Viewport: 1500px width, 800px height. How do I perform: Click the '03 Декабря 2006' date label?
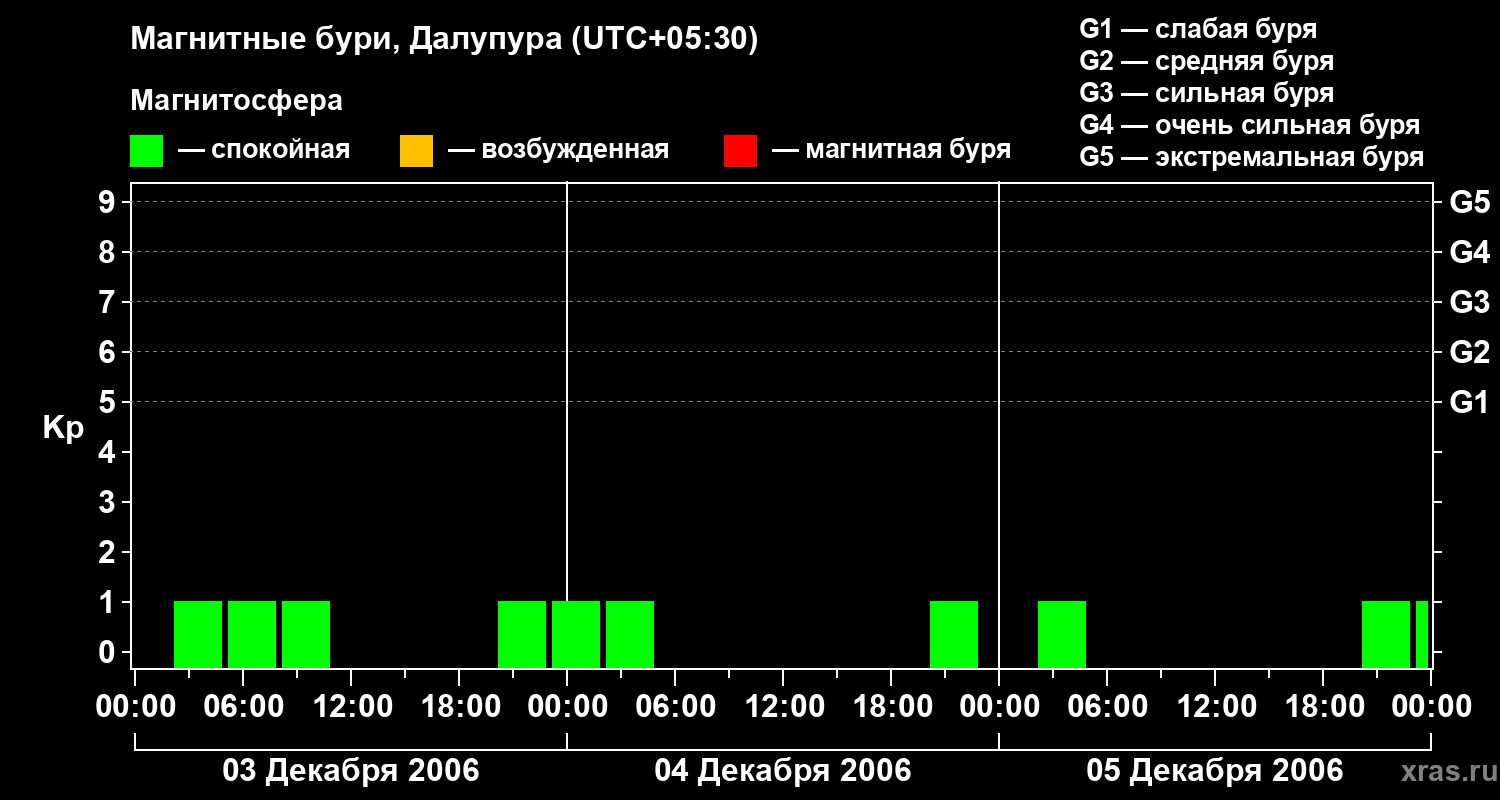pos(351,771)
